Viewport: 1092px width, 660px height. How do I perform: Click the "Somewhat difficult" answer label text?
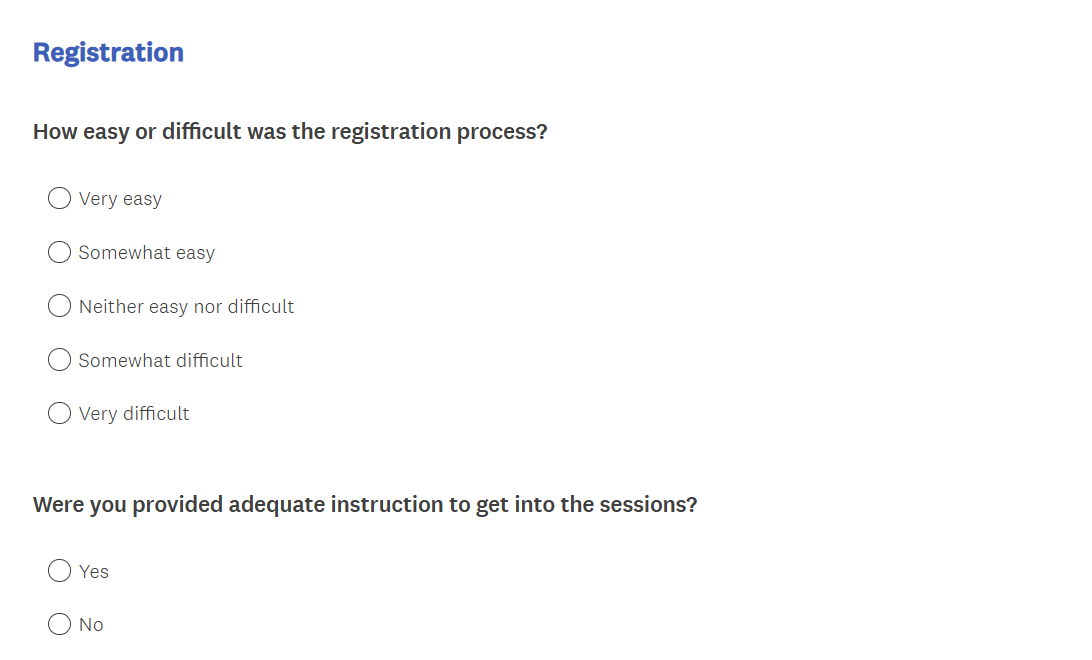point(161,361)
